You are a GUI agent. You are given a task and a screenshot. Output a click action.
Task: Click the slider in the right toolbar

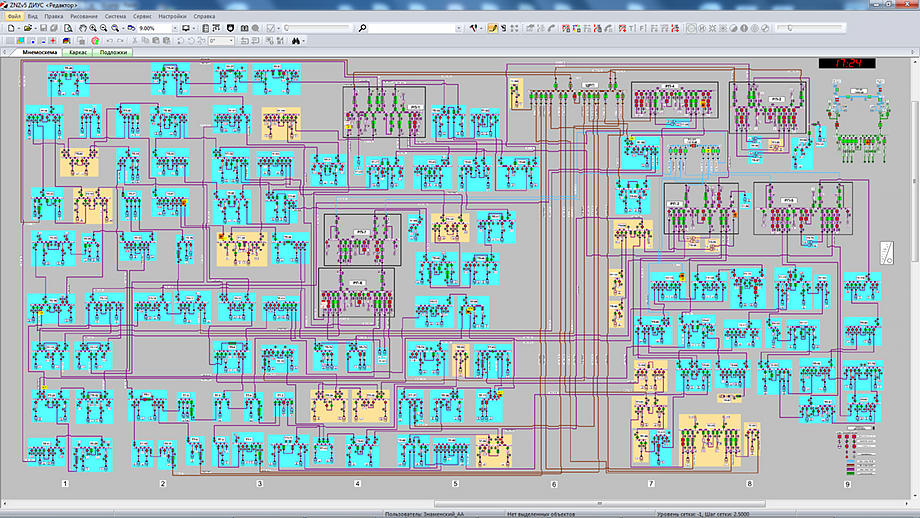791,29
